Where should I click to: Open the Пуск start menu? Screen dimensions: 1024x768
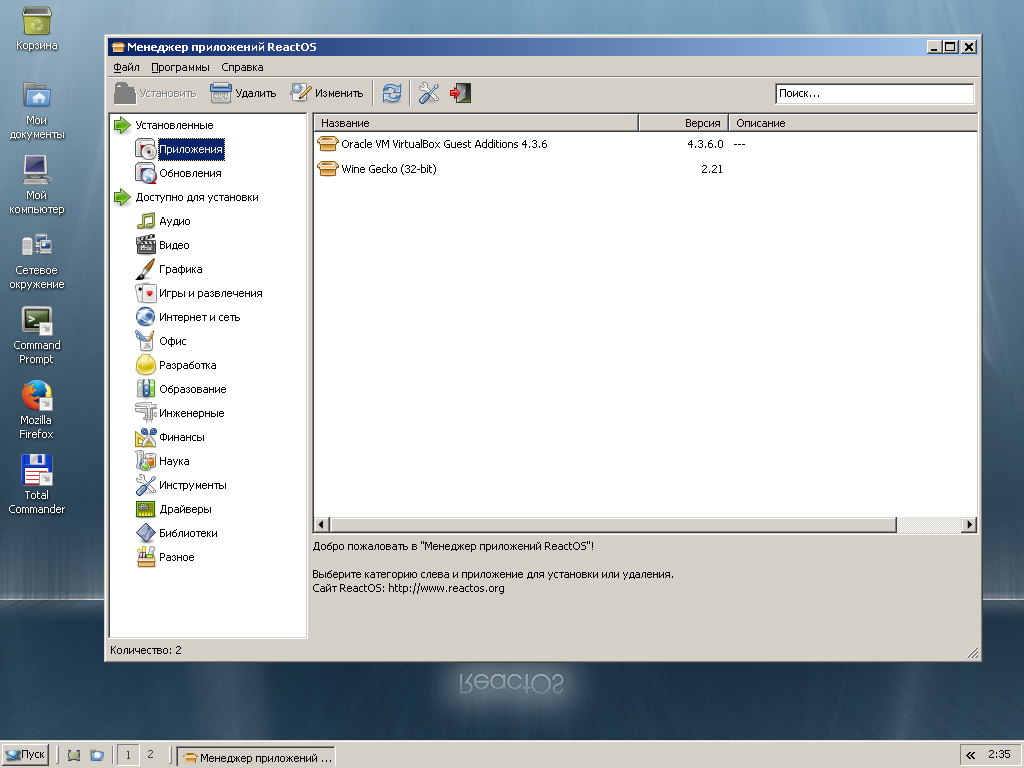(x=25, y=755)
